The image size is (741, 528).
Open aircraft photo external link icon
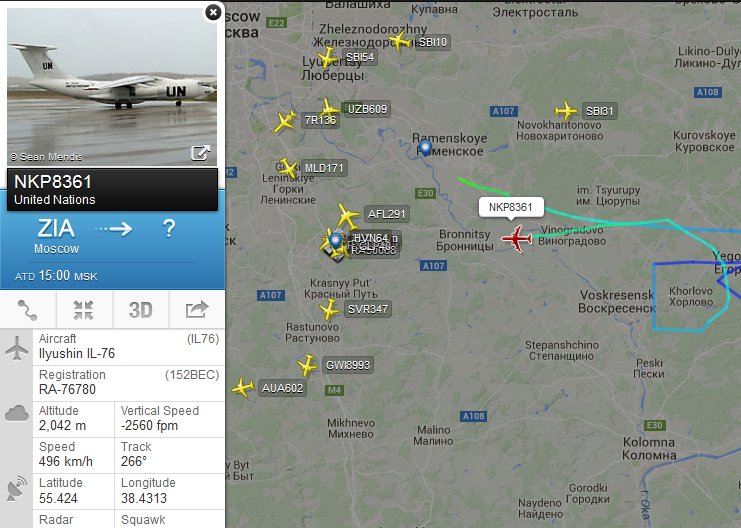(200, 153)
